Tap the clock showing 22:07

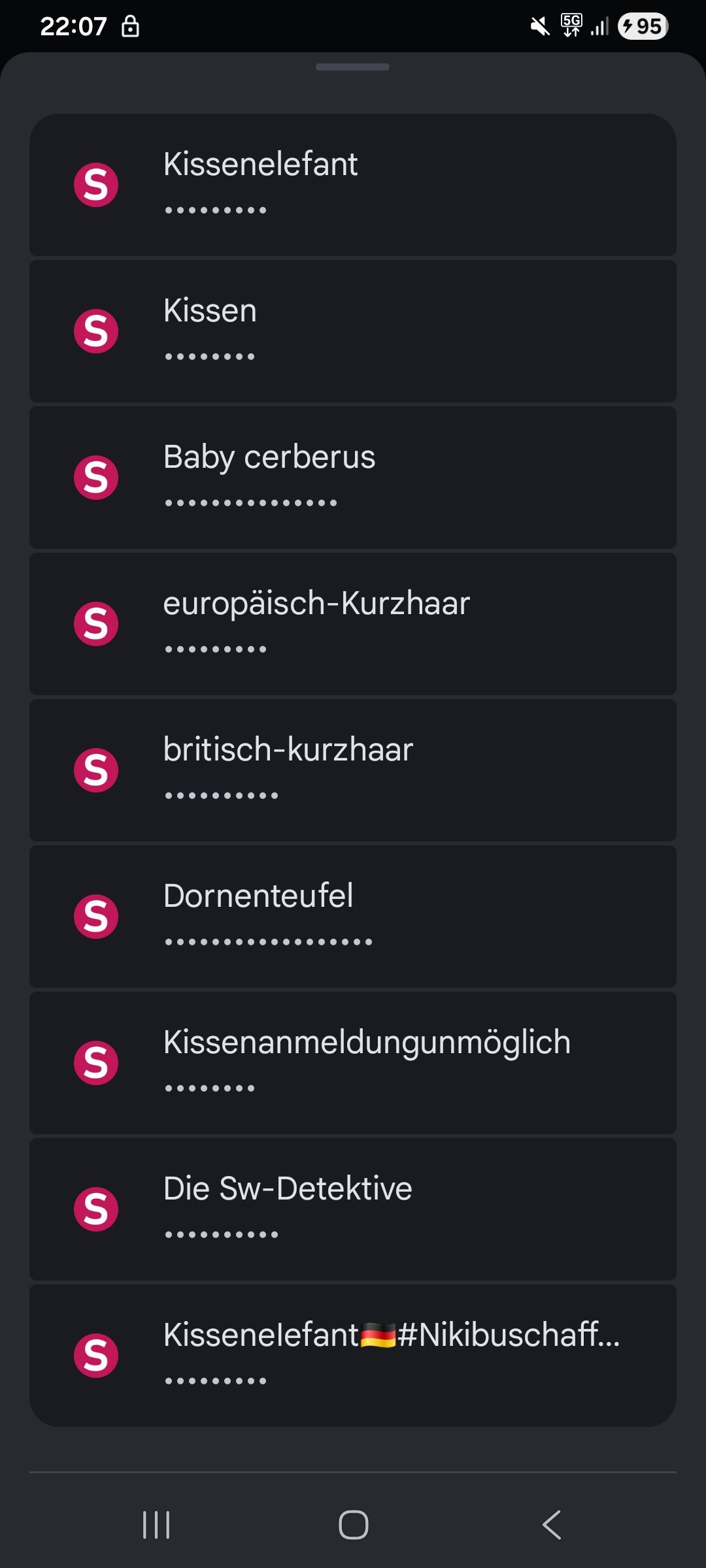click(73, 27)
